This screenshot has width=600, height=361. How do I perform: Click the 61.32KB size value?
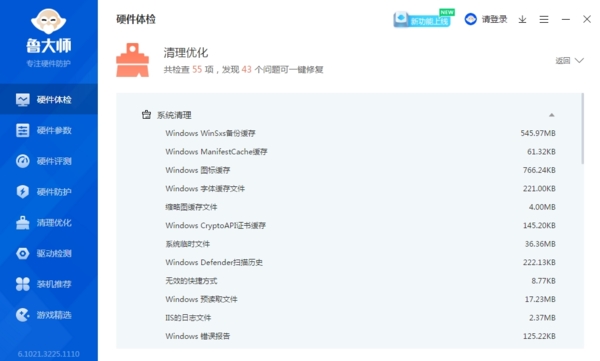541,152
